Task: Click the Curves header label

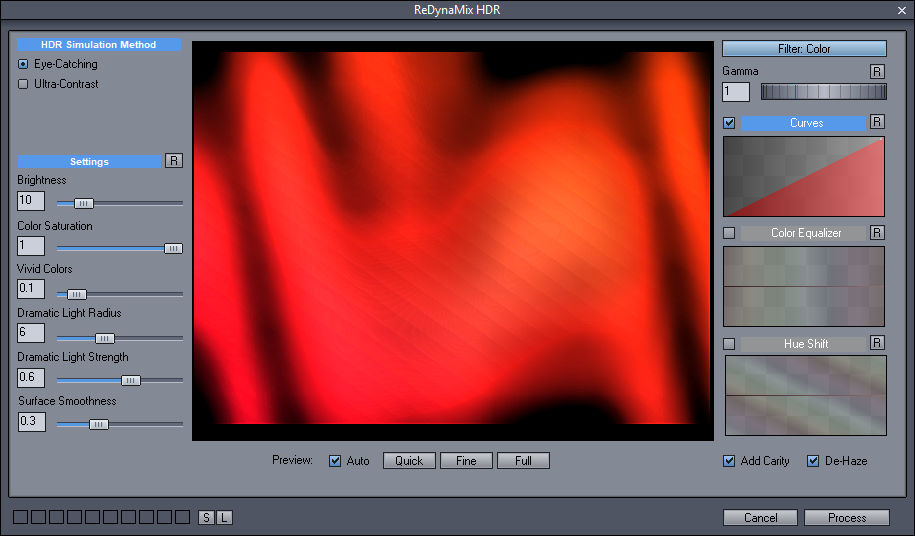Action: coord(804,123)
